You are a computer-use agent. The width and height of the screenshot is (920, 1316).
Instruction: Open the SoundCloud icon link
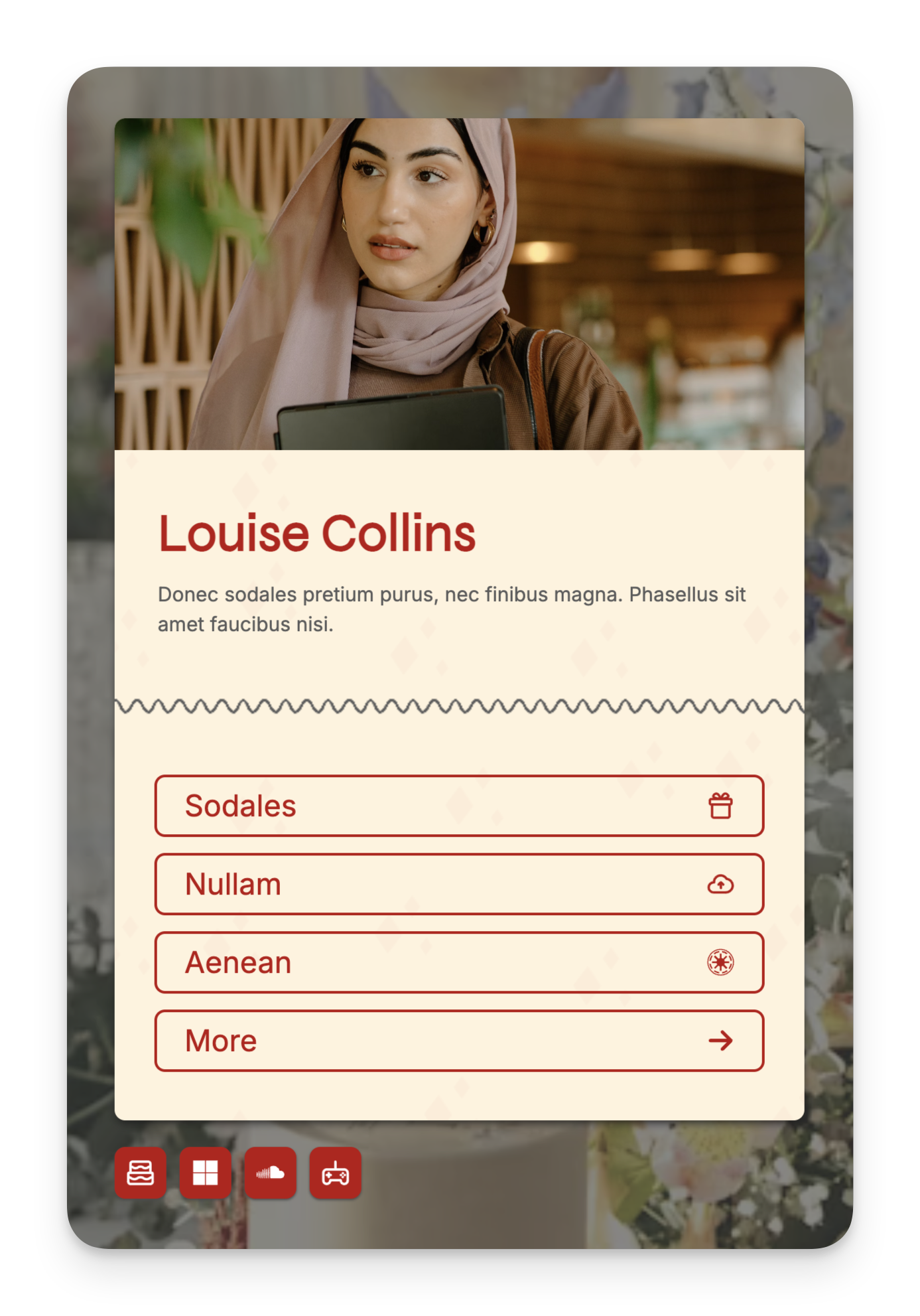(270, 1173)
